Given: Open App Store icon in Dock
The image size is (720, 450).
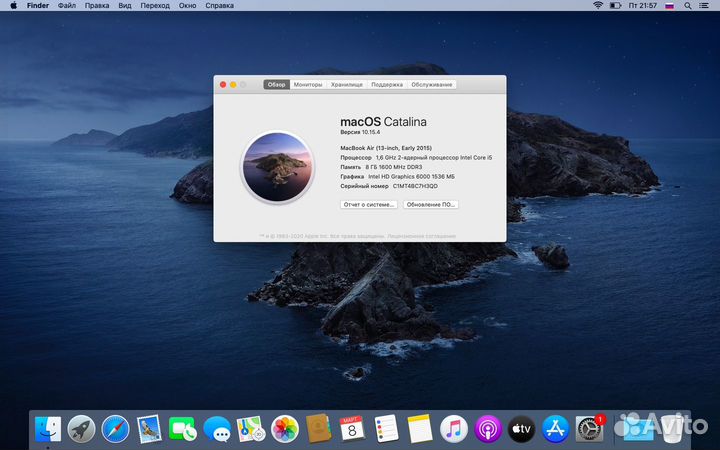Looking at the screenshot, I should [555, 429].
